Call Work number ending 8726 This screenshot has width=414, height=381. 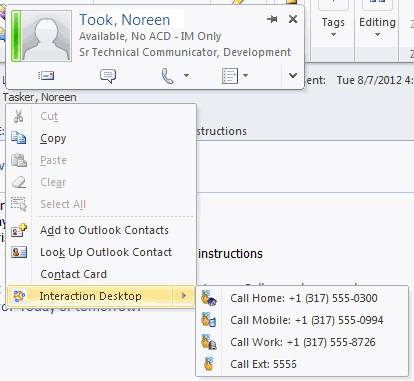[x=302, y=342]
